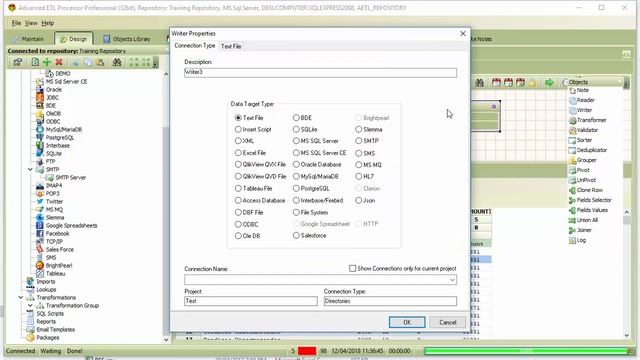Select the Union All object

(x=584, y=220)
